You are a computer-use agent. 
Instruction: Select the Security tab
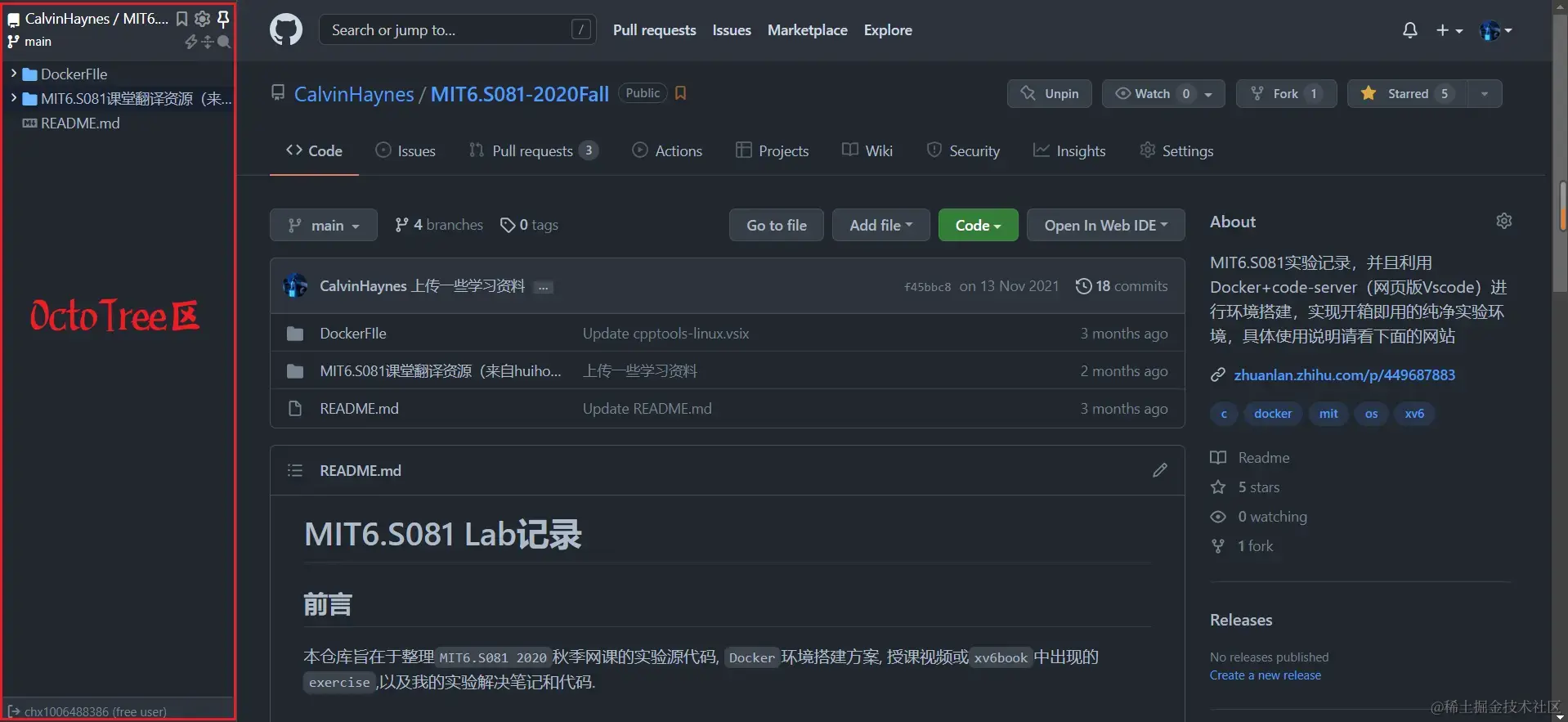963,150
